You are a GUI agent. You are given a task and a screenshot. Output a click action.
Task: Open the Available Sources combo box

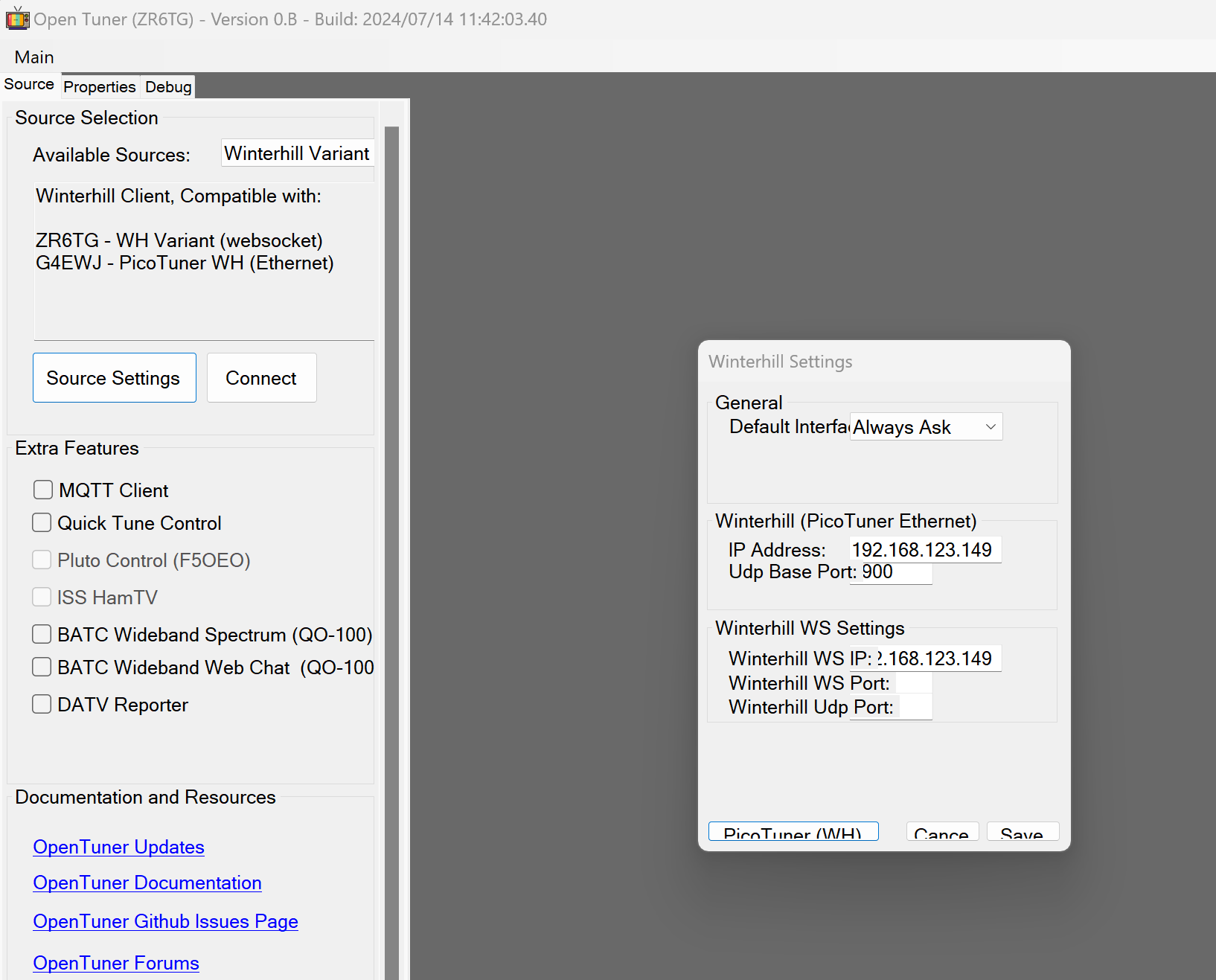point(298,153)
